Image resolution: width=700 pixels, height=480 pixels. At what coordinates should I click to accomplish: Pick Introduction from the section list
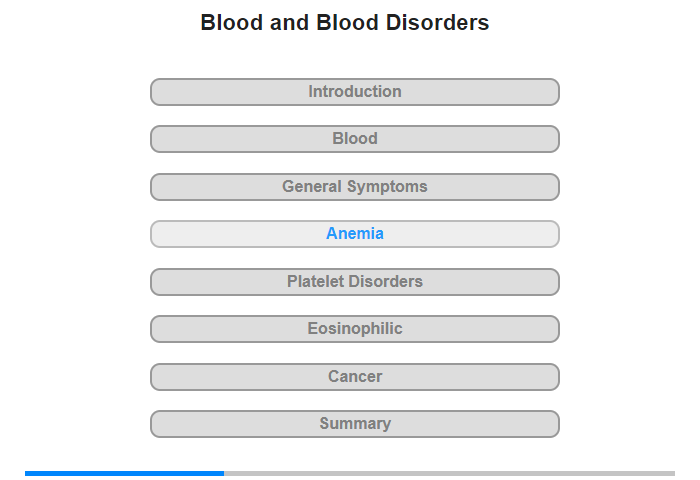tap(354, 92)
